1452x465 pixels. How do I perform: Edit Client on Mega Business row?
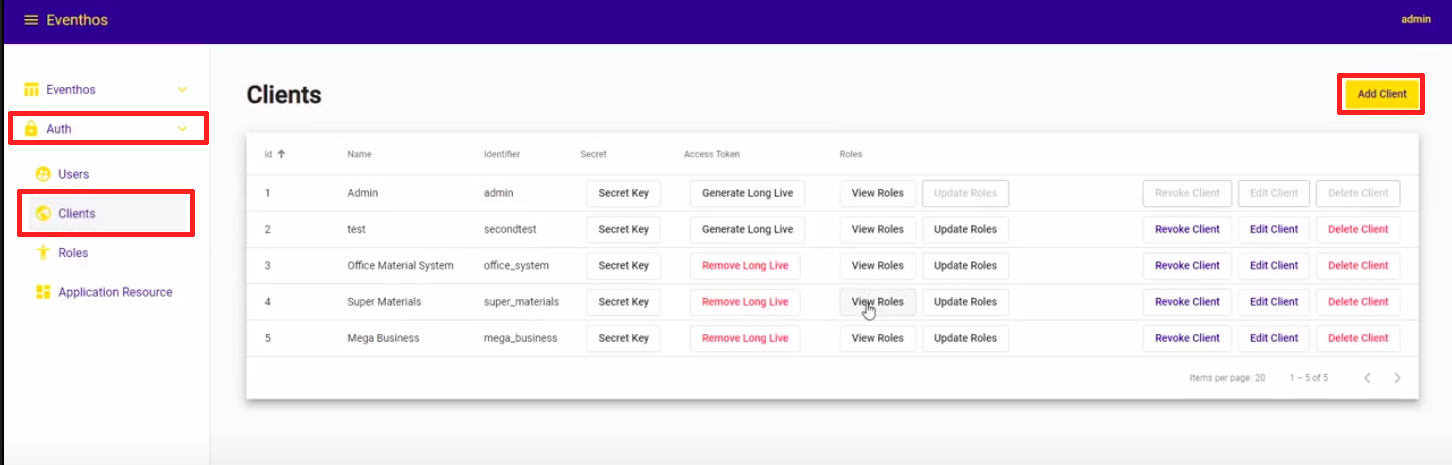click(x=1274, y=338)
